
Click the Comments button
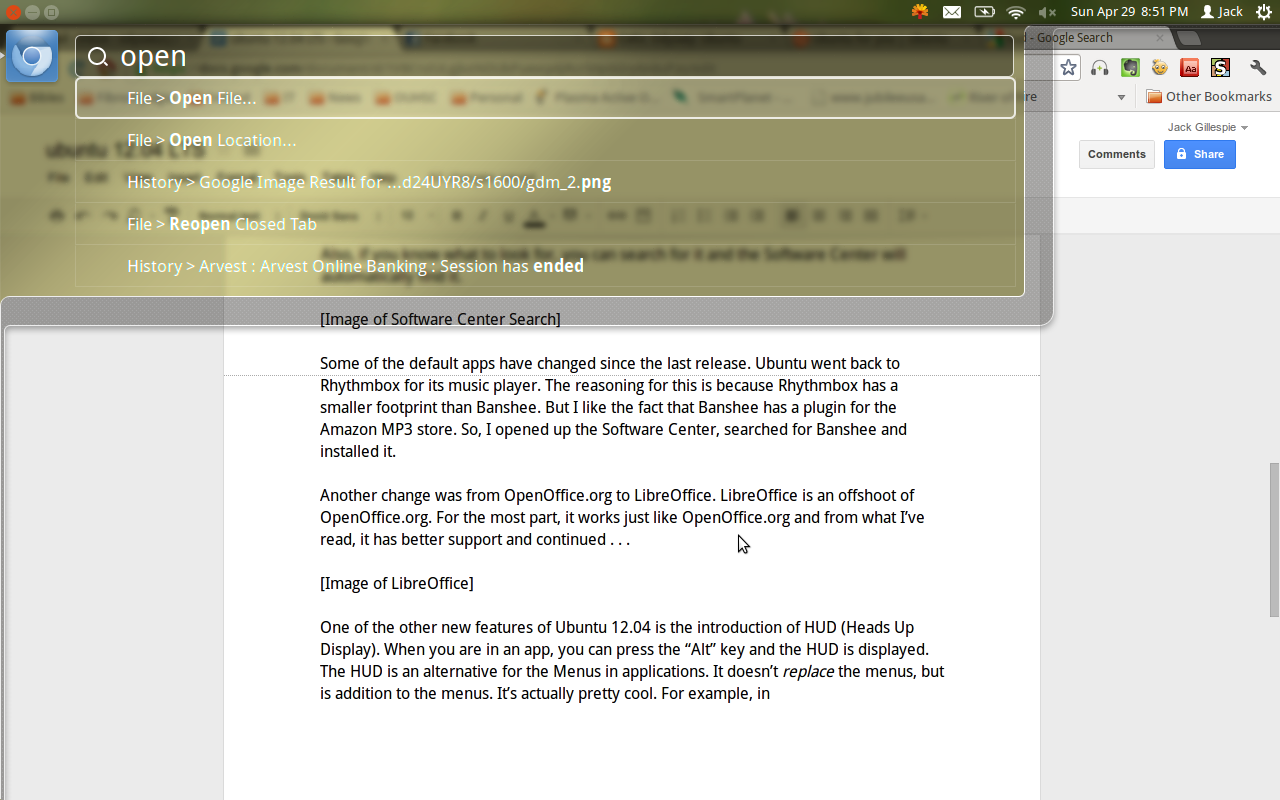tap(1116, 154)
